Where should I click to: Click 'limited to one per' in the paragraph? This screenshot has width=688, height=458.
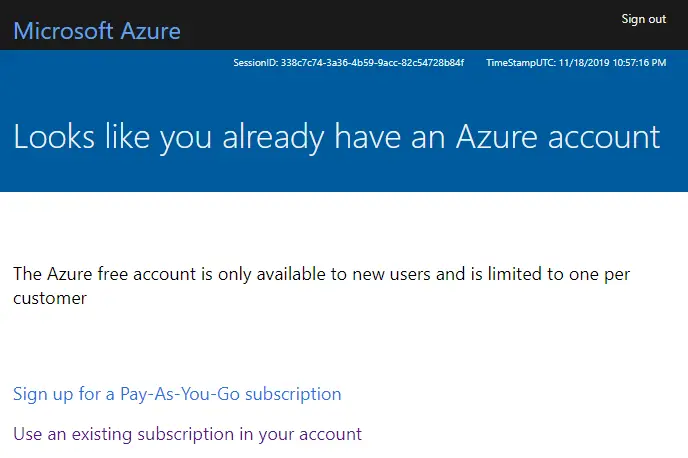559,274
